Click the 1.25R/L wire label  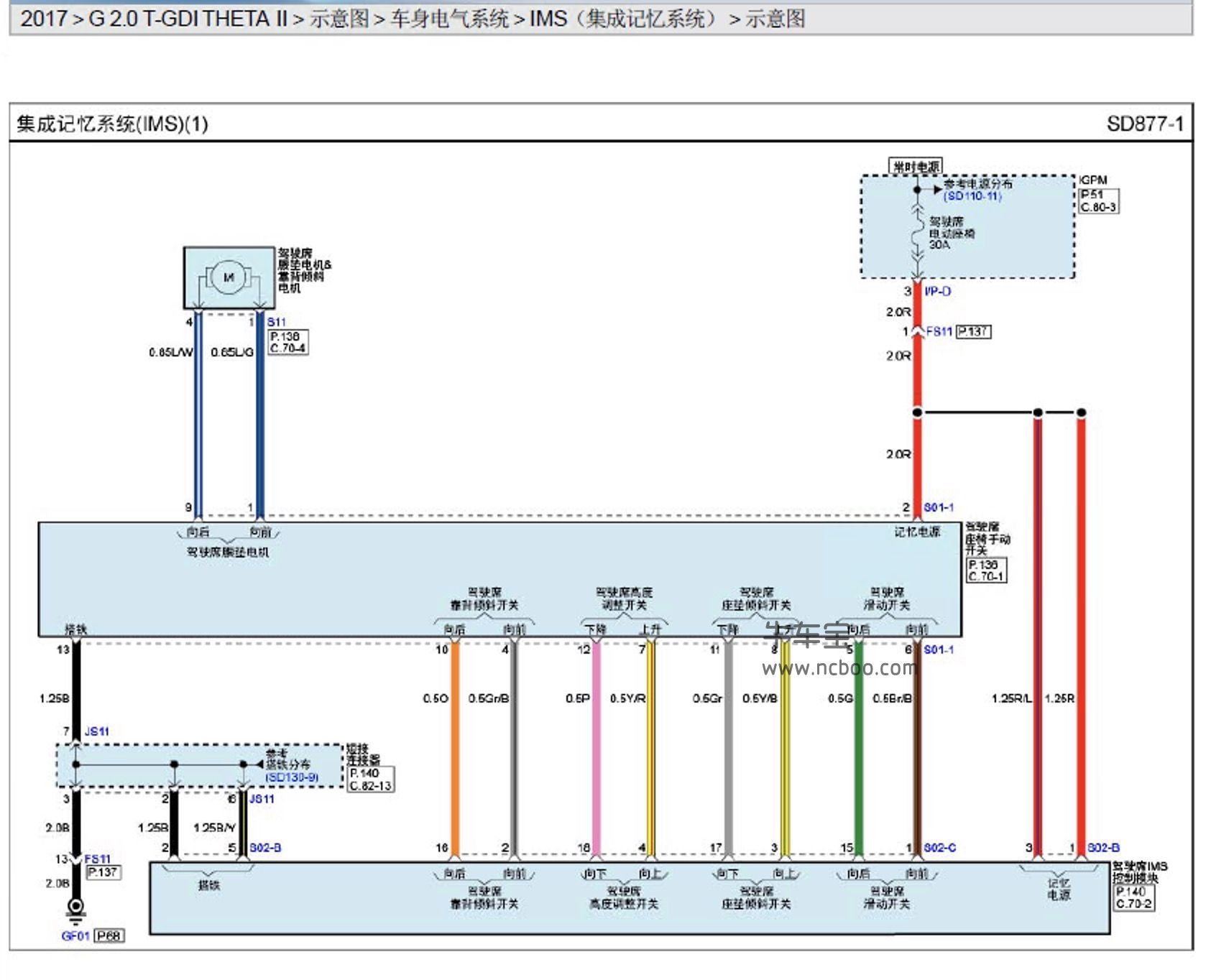[x=1011, y=698]
